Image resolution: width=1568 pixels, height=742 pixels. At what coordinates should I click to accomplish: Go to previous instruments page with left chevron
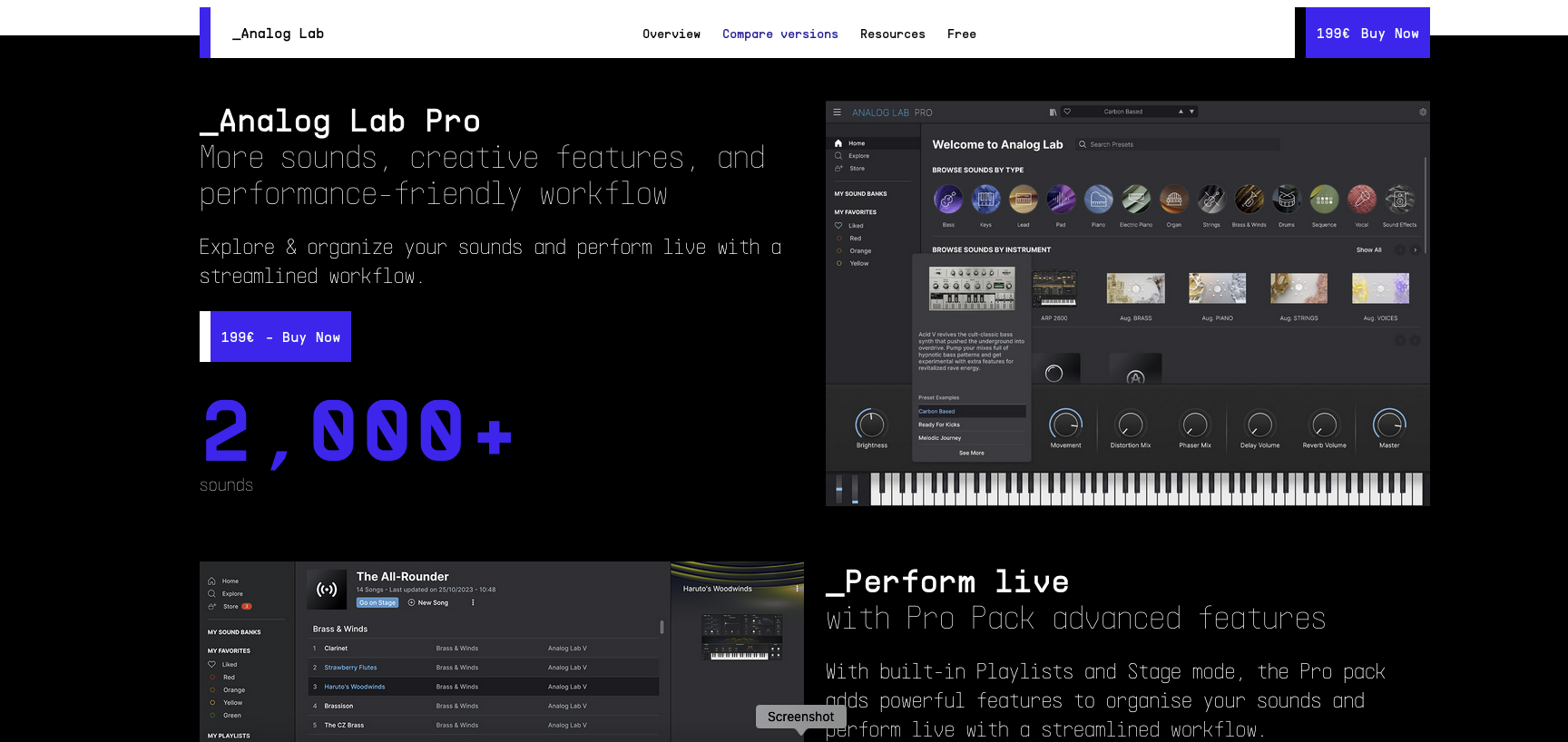click(1400, 250)
